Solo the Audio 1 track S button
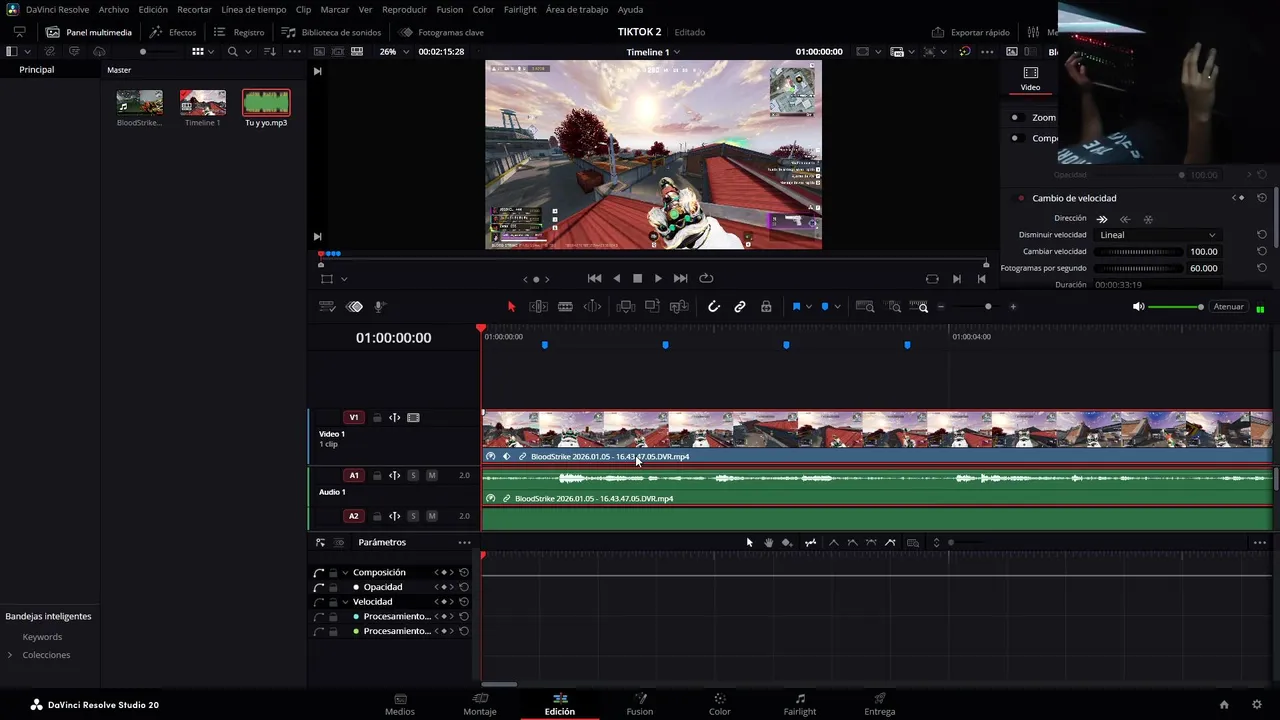Viewport: 1280px width, 720px height. (x=413, y=476)
